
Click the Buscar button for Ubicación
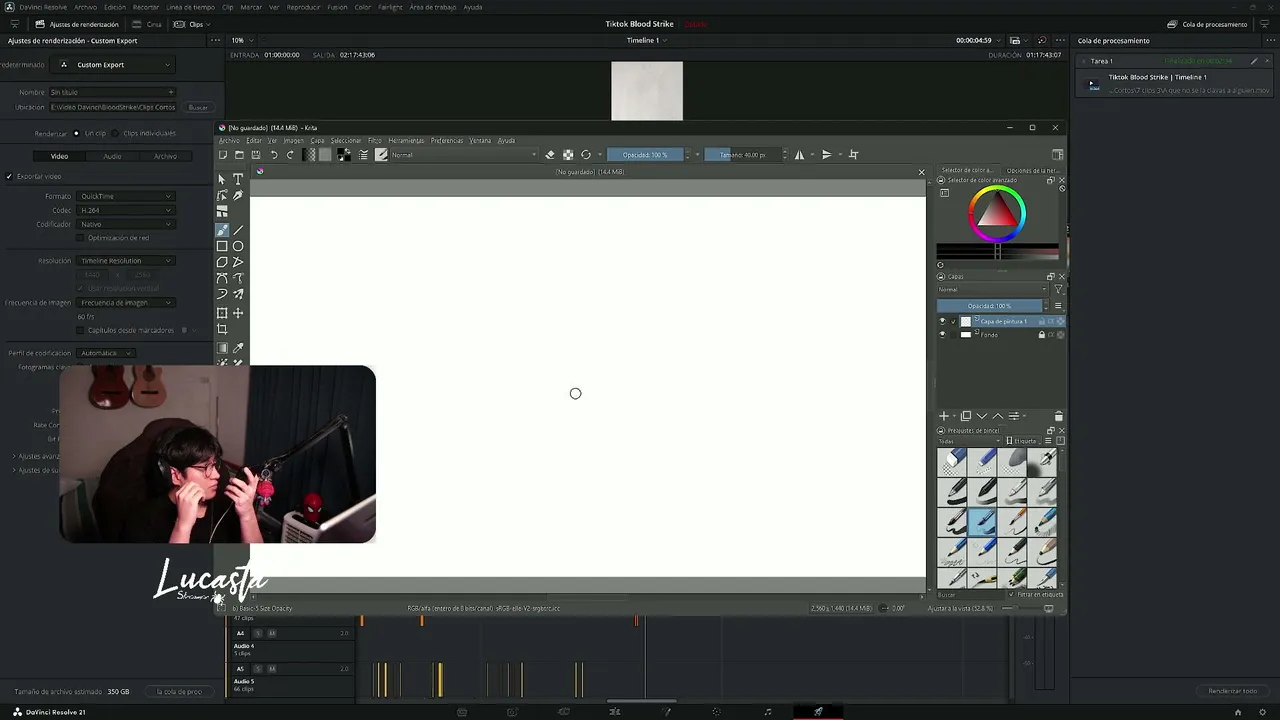coord(199,107)
